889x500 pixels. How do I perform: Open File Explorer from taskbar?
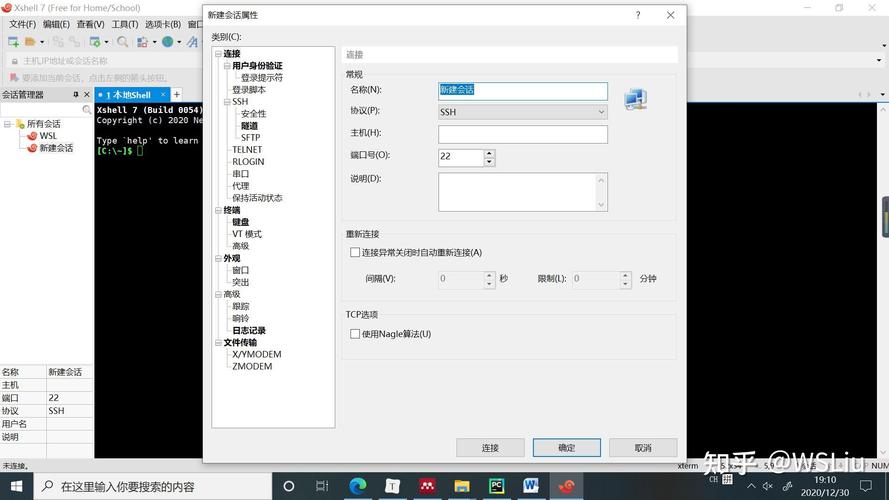[462, 486]
